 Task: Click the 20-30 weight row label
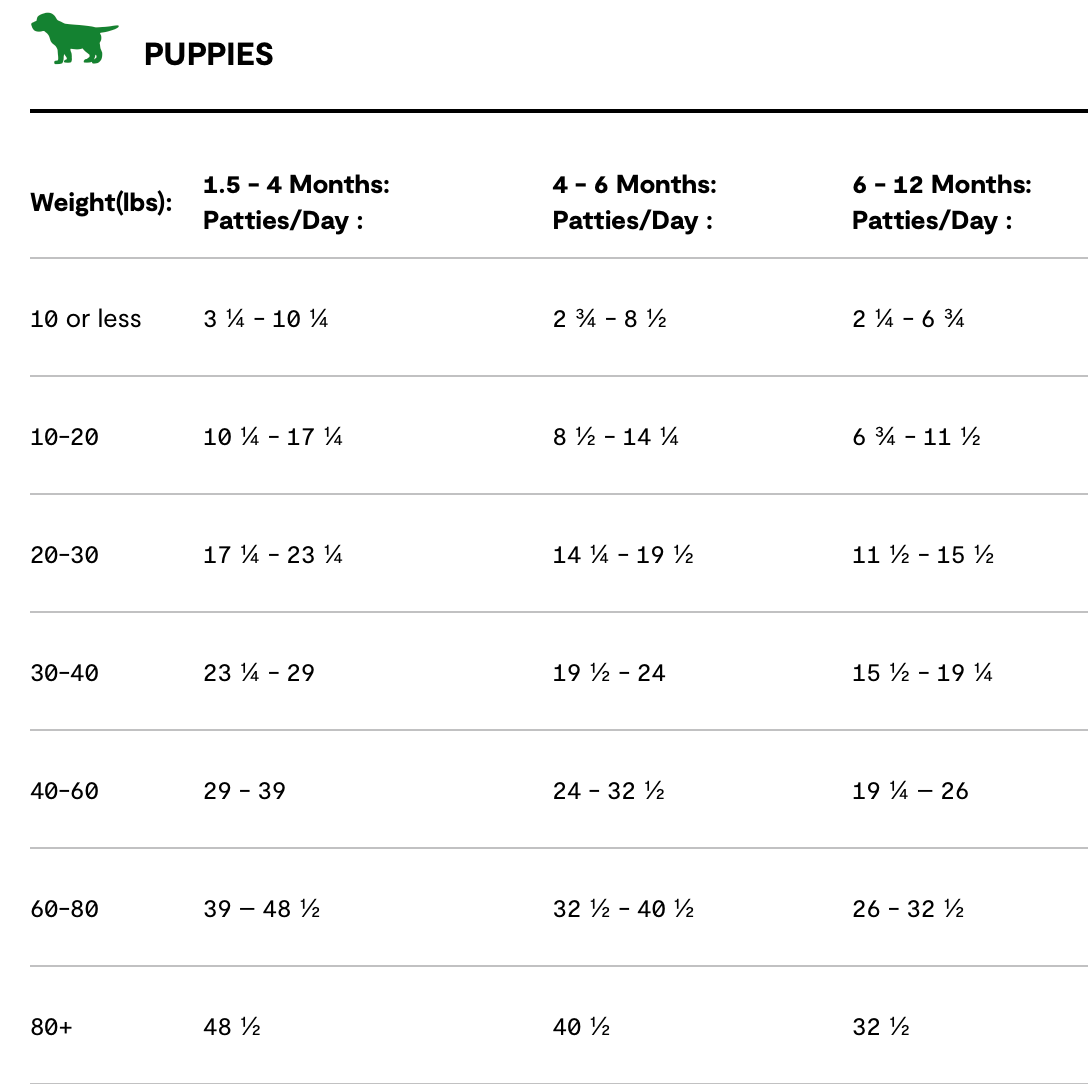point(65,555)
